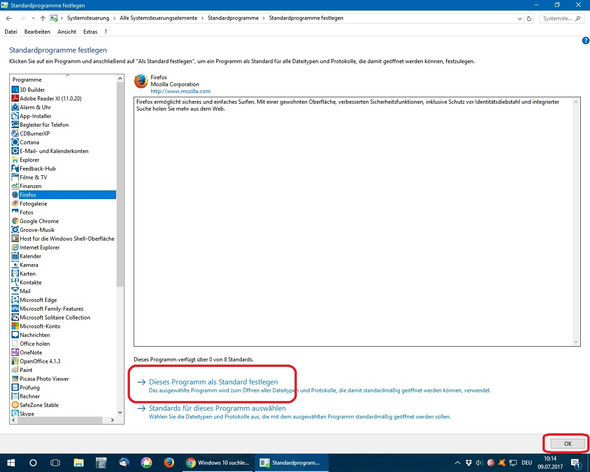Expand Standardprogramme breadcrumb chevron

click(x=264, y=18)
